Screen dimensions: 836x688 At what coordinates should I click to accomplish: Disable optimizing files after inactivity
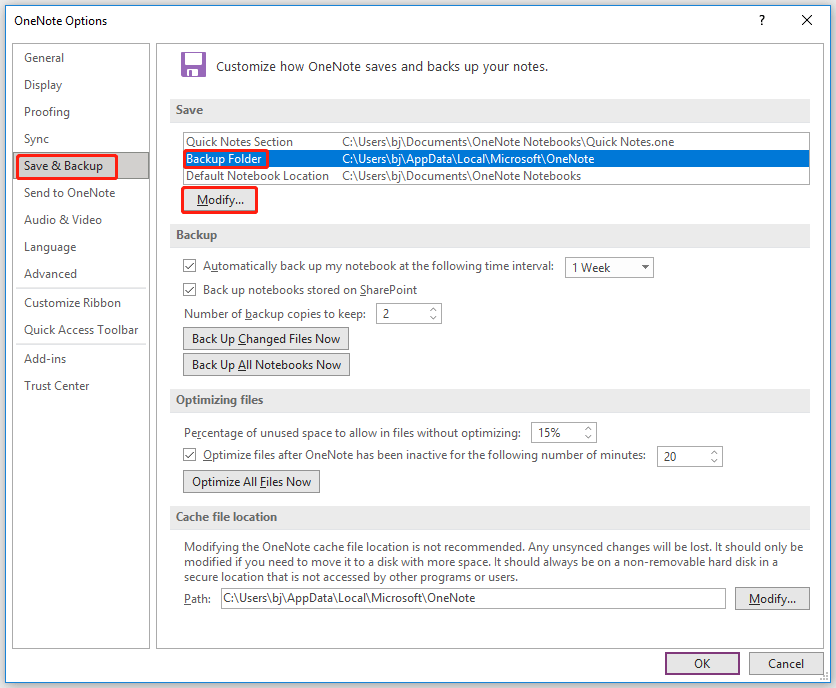coord(189,455)
